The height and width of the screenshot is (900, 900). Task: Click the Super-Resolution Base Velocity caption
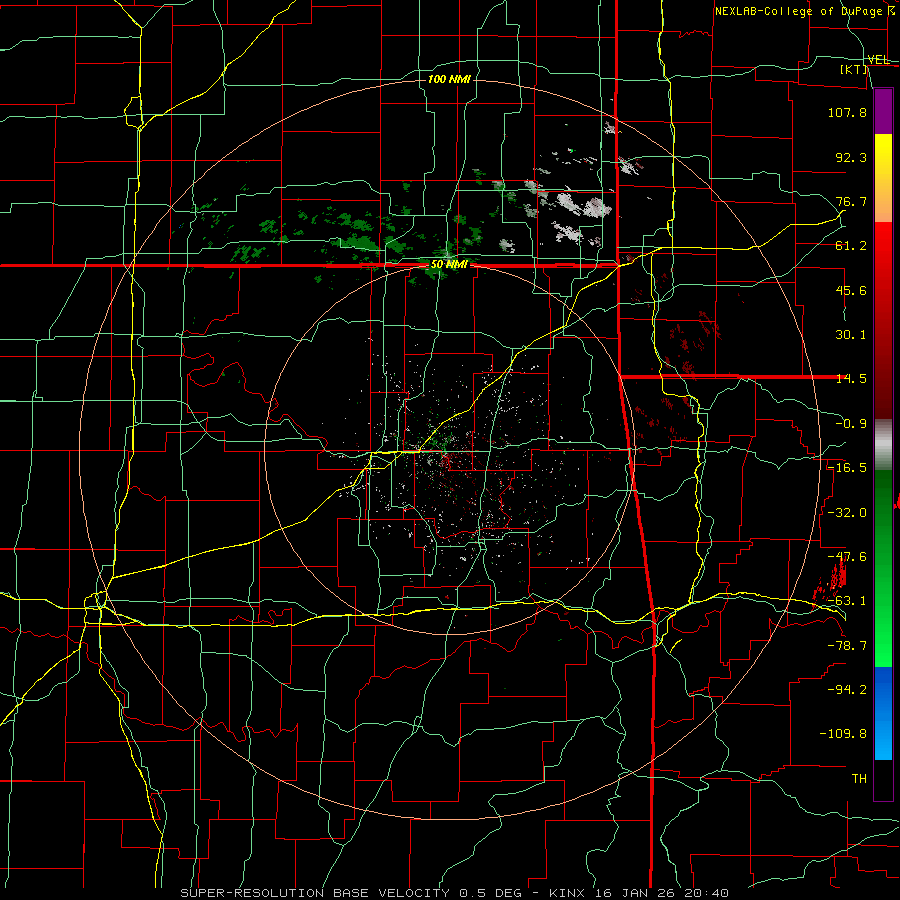pos(454,893)
